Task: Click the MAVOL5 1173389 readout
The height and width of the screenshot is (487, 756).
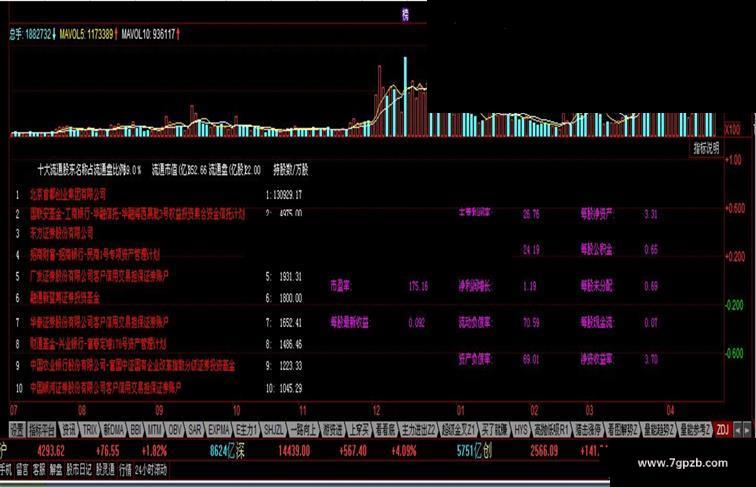Action: (87, 34)
